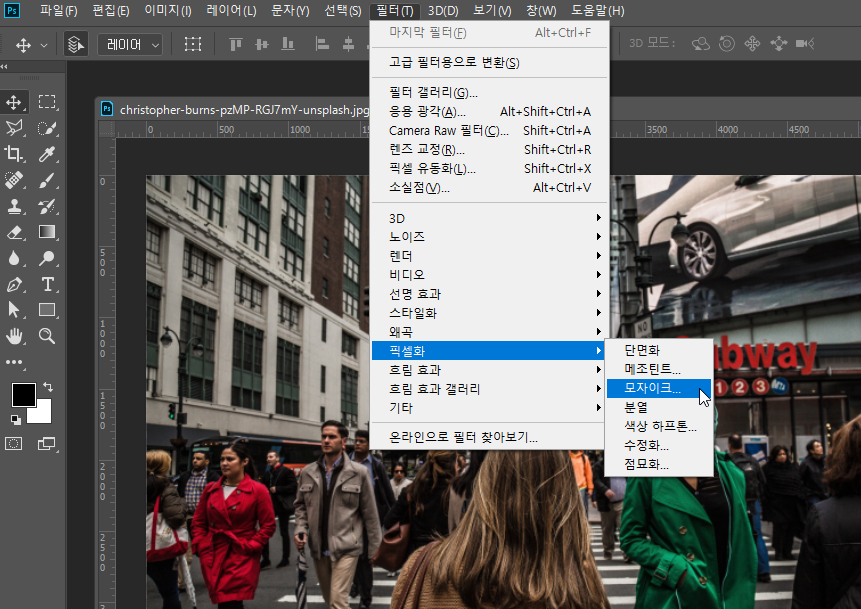Select the Clone Stamp tool
Viewport: 861px width, 609px height.
click(15, 206)
